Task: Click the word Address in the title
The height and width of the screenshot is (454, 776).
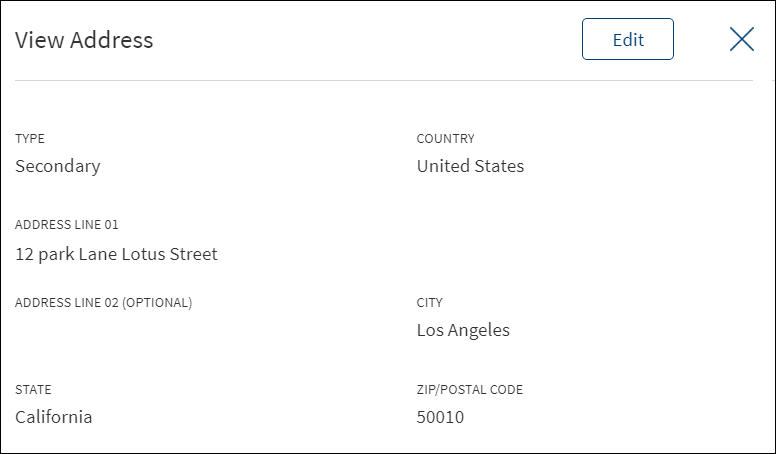Action: pos(111,40)
